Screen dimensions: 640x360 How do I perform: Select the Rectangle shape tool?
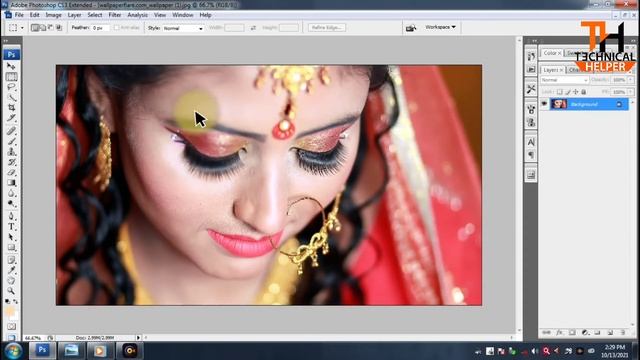tap(11, 248)
